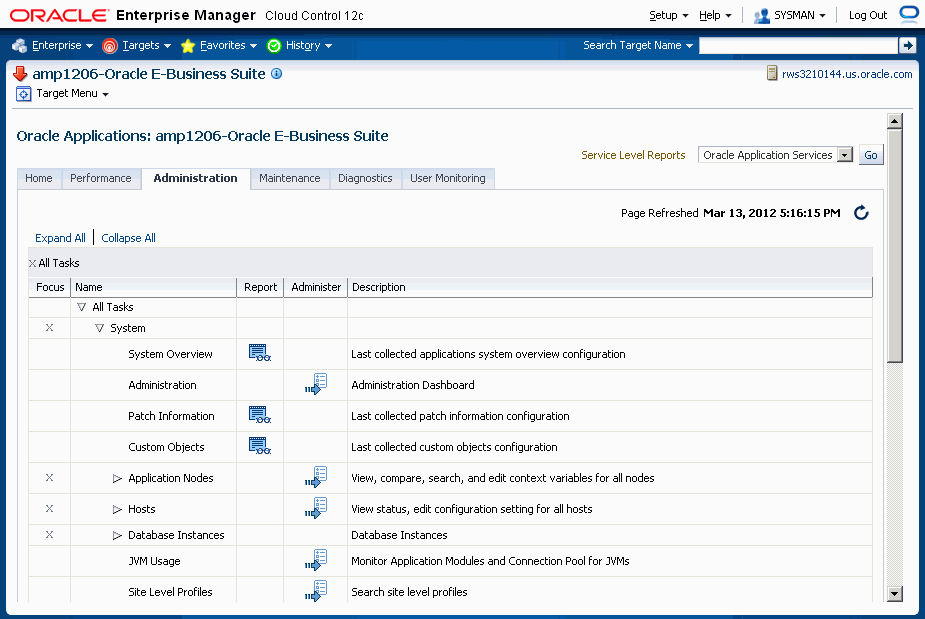Collapse the All Tasks tree node

(81, 307)
